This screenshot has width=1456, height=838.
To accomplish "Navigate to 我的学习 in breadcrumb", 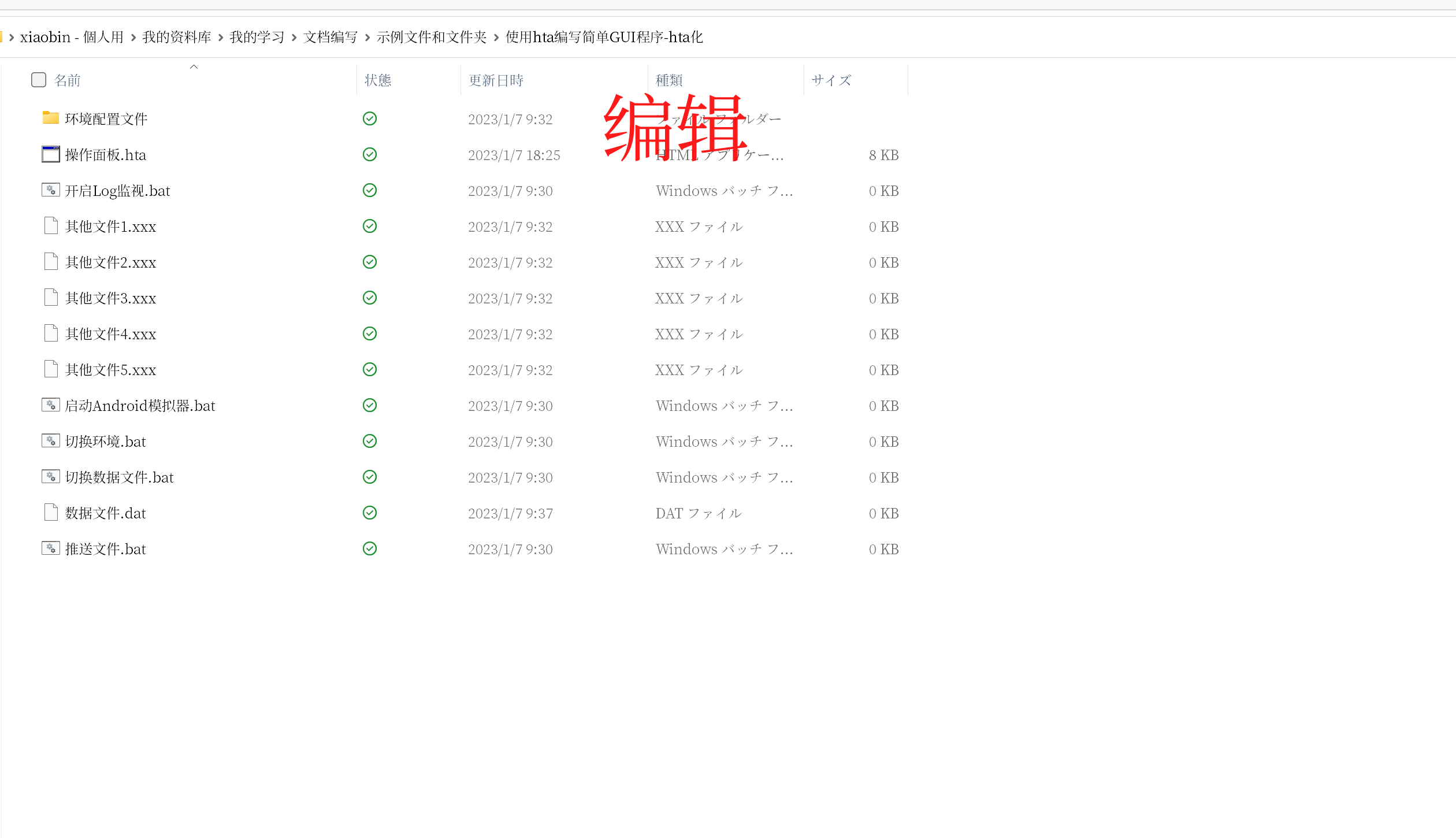I will (x=257, y=38).
